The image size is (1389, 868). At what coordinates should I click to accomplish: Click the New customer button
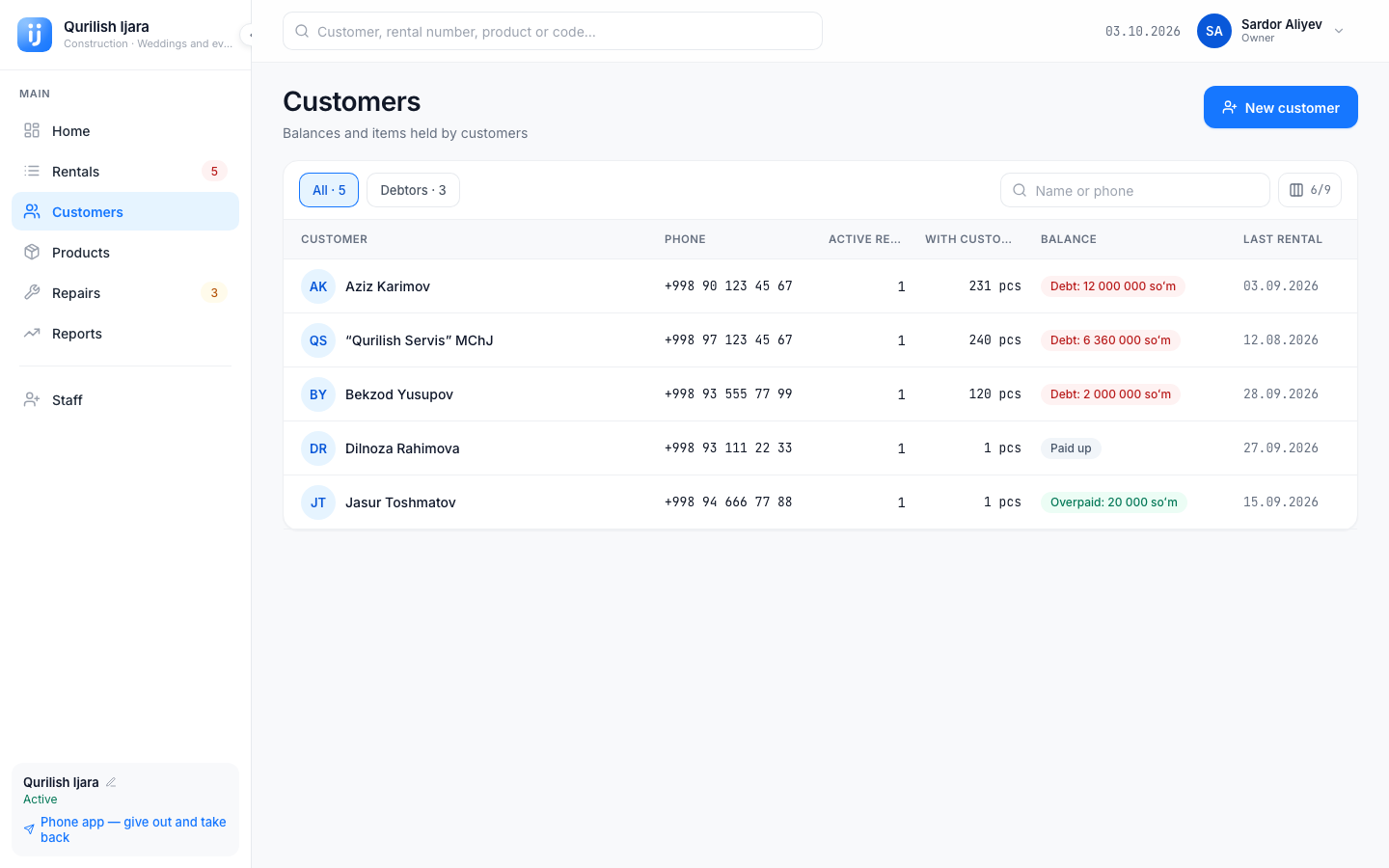point(1281,107)
